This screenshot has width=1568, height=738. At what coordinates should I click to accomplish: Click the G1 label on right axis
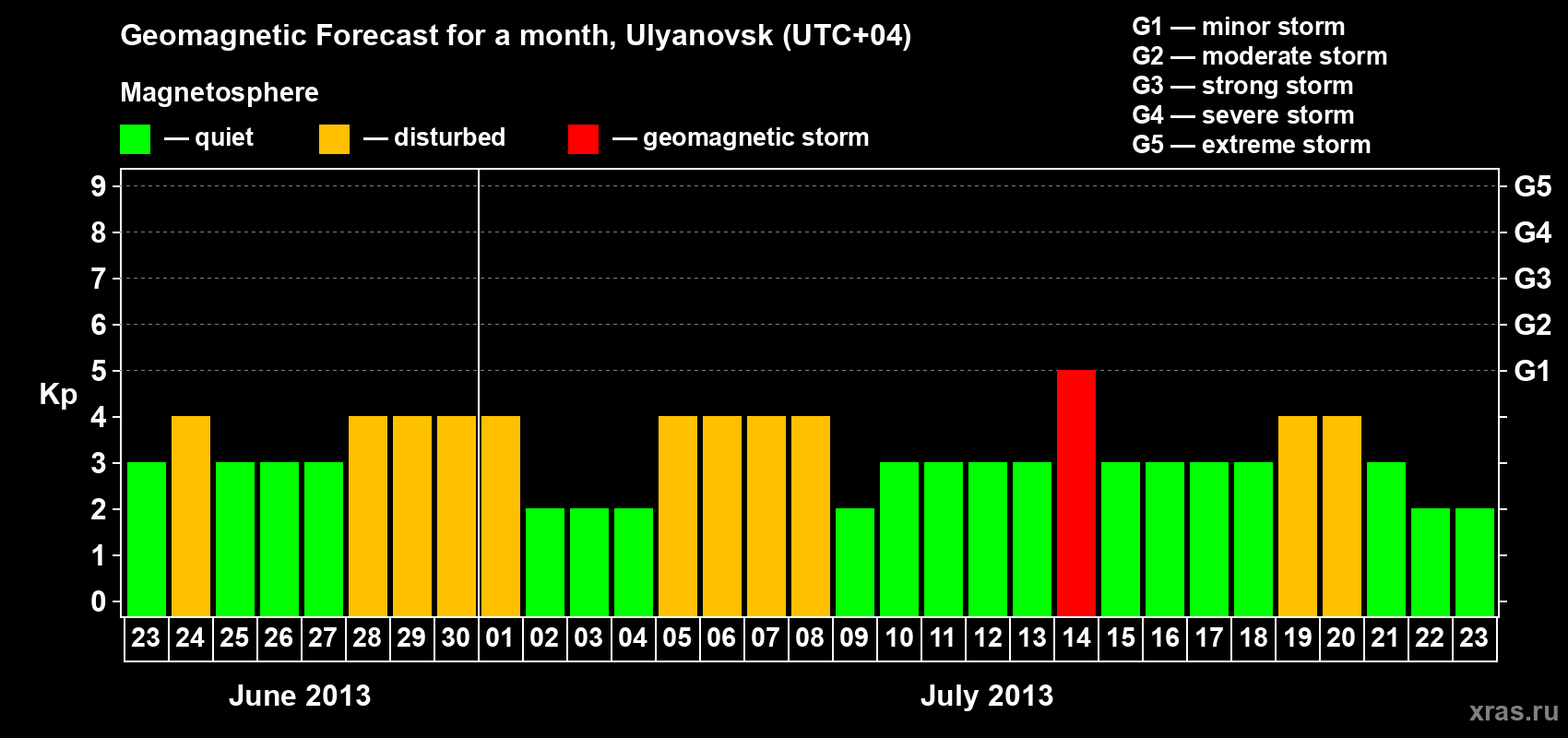(x=1532, y=371)
